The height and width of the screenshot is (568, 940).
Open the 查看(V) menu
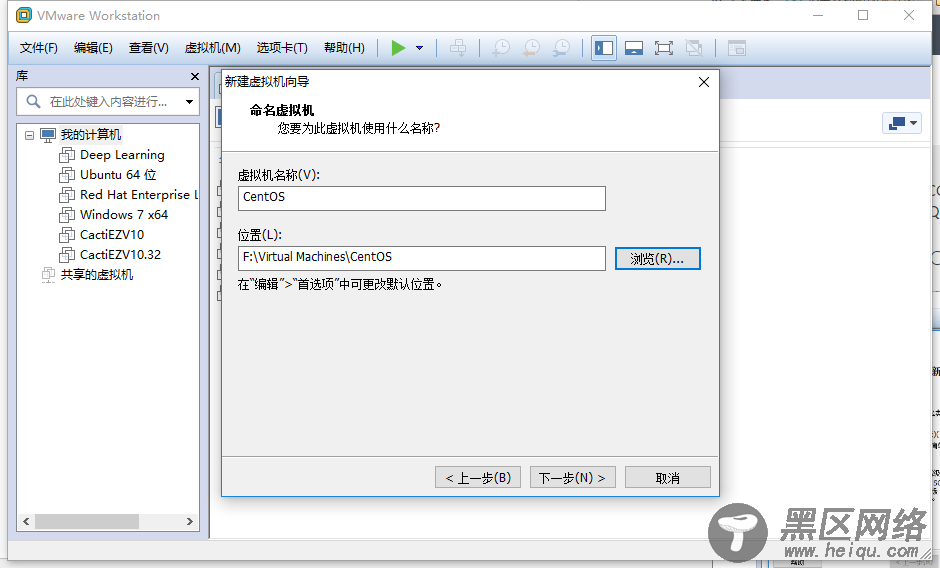pos(148,48)
